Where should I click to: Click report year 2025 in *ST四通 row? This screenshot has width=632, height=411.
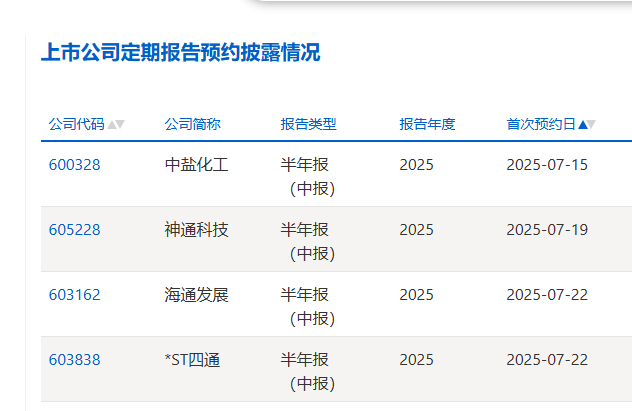[x=416, y=359]
